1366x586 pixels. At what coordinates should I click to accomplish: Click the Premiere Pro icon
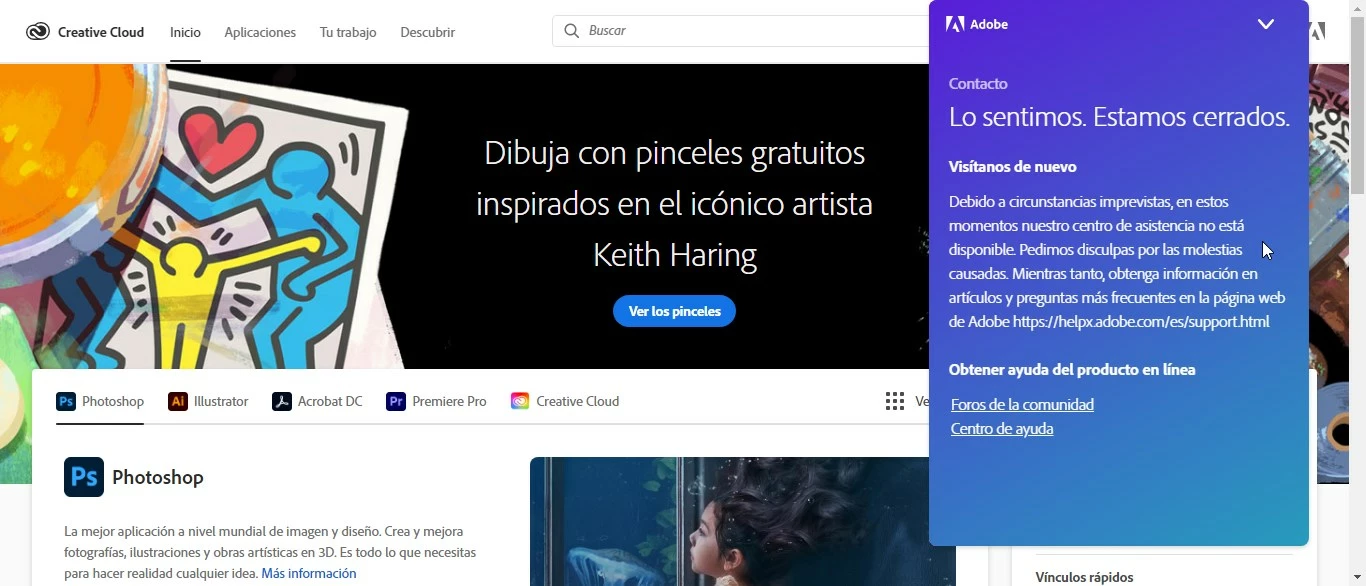396,401
